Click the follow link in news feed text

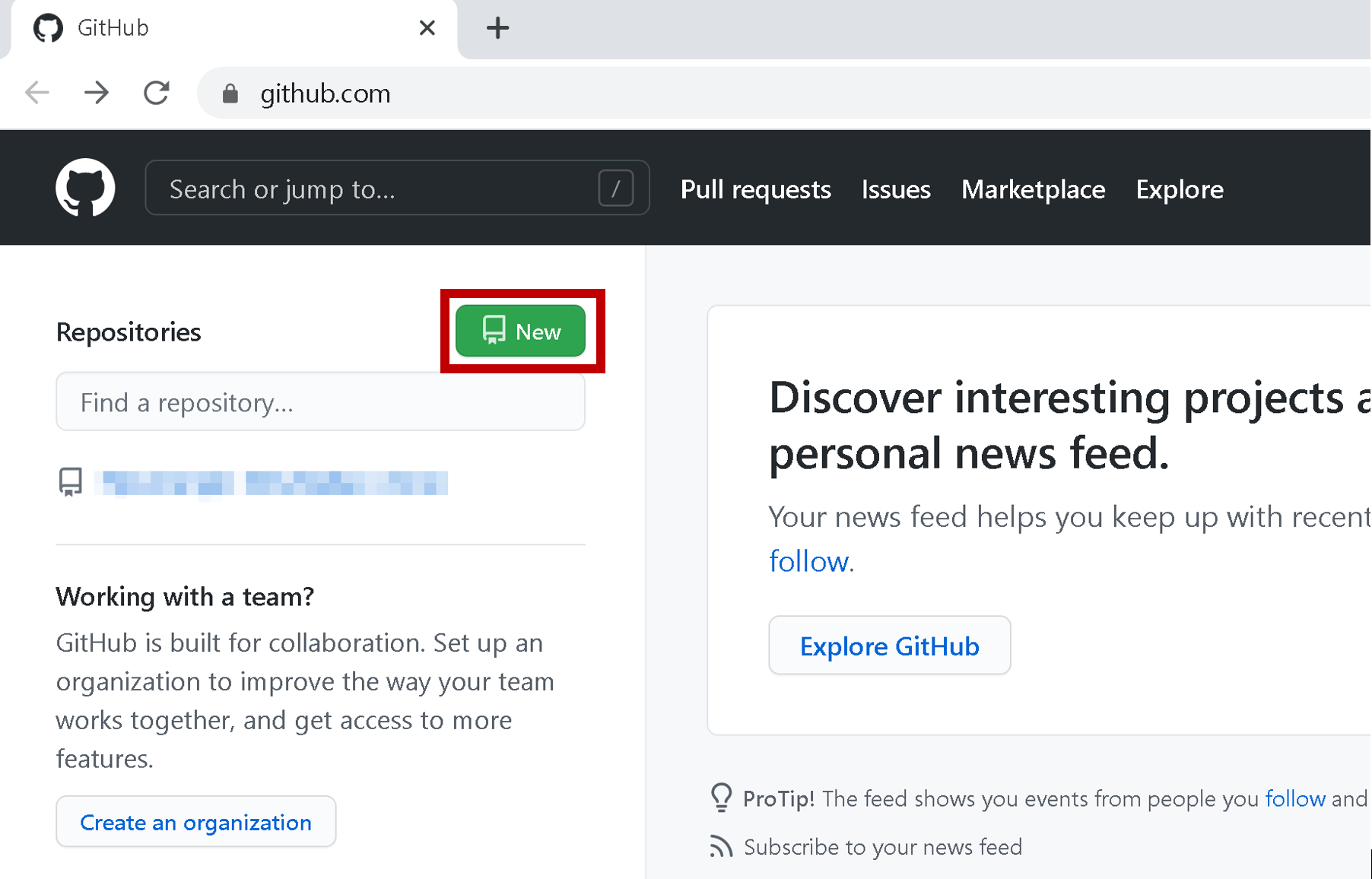pyautogui.click(x=808, y=561)
